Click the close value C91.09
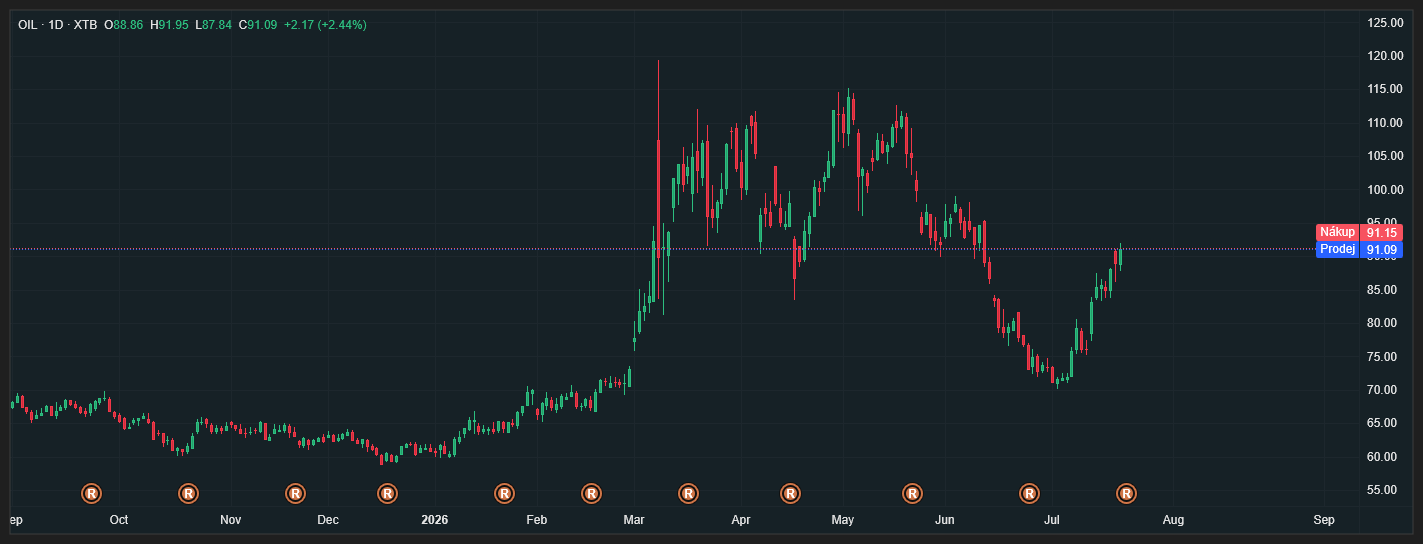 (x=258, y=24)
